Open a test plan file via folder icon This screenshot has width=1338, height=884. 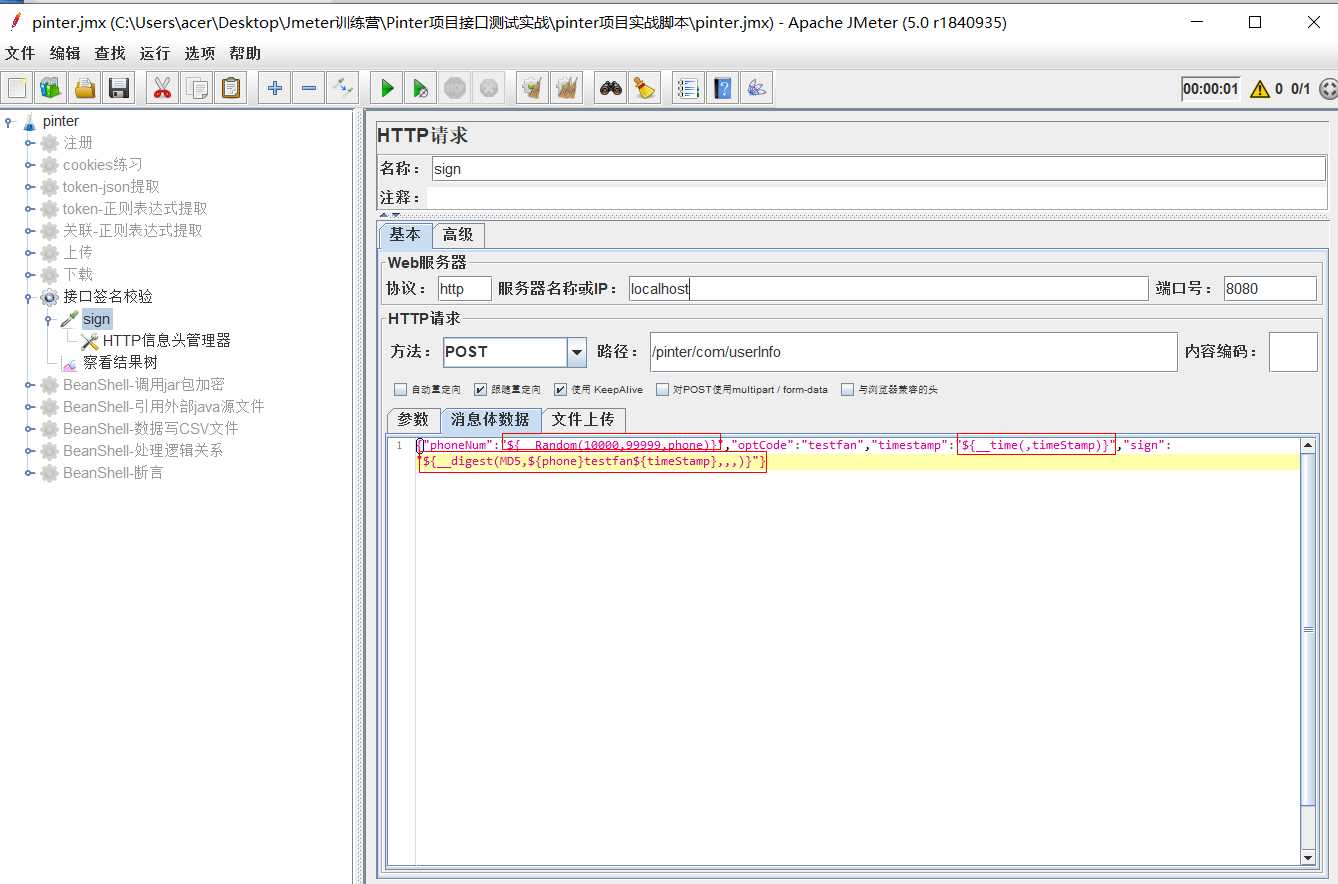85,88
